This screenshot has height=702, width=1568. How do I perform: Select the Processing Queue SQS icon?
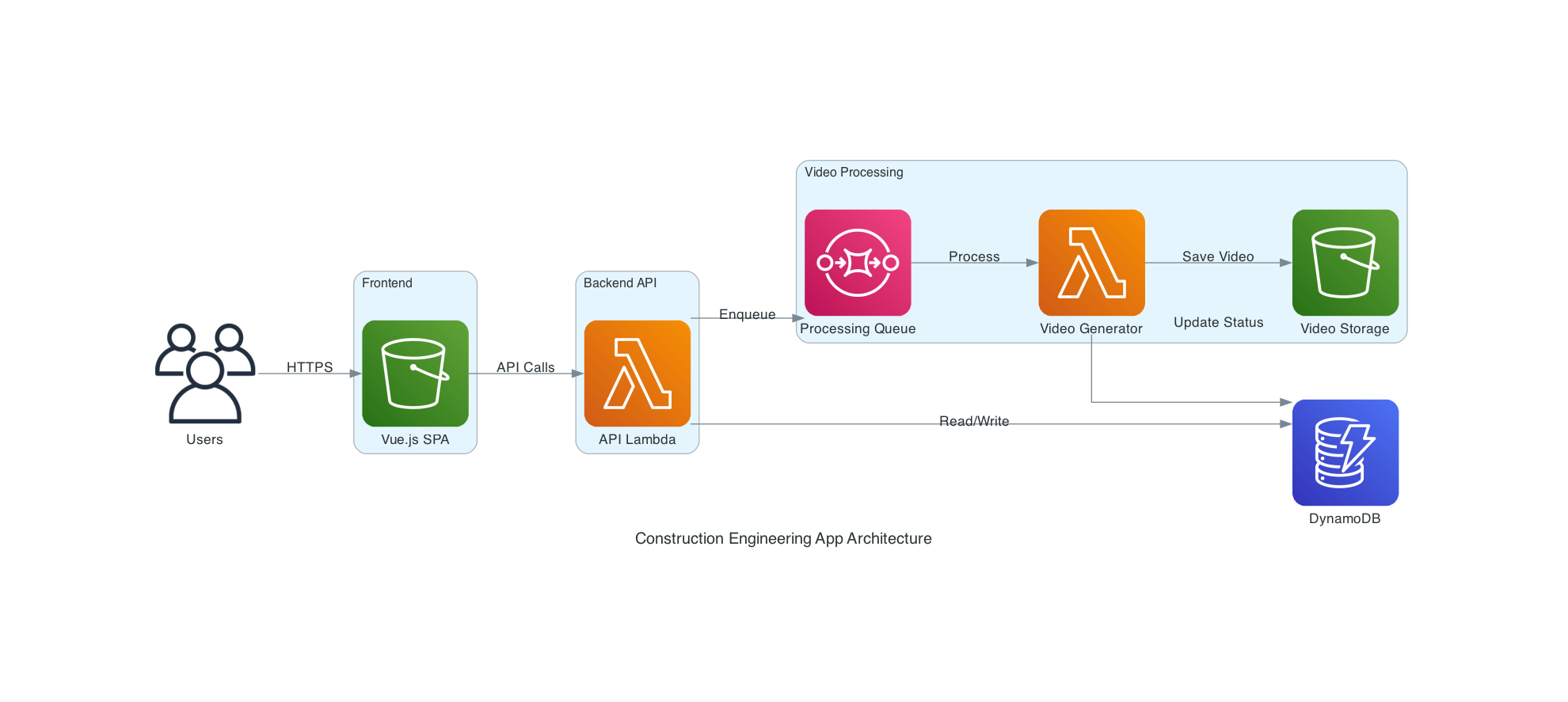(x=858, y=262)
